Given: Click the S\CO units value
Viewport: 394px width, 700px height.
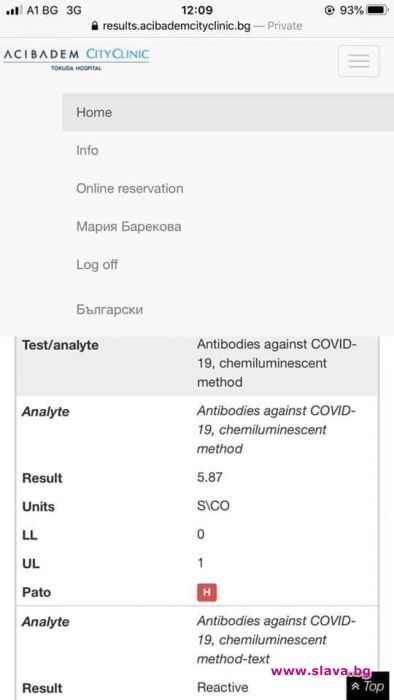Looking at the screenshot, I should click(x=213, y=507).
